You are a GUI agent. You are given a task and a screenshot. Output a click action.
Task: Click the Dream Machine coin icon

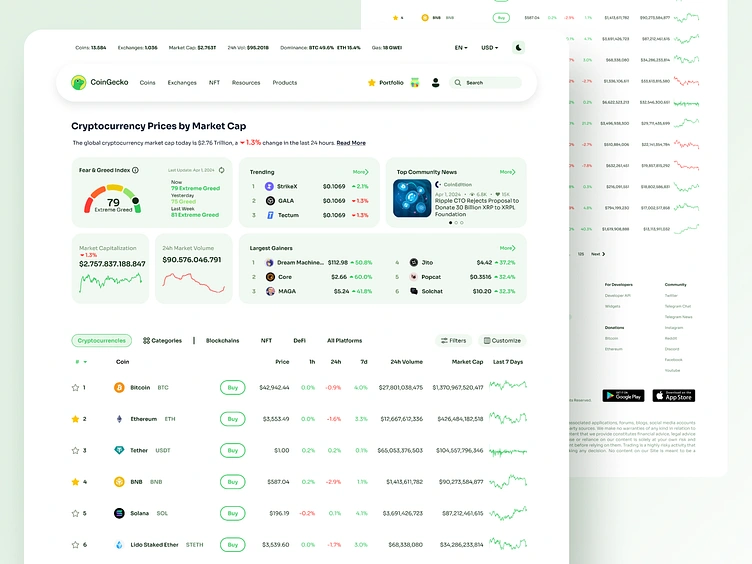point(270,262)
